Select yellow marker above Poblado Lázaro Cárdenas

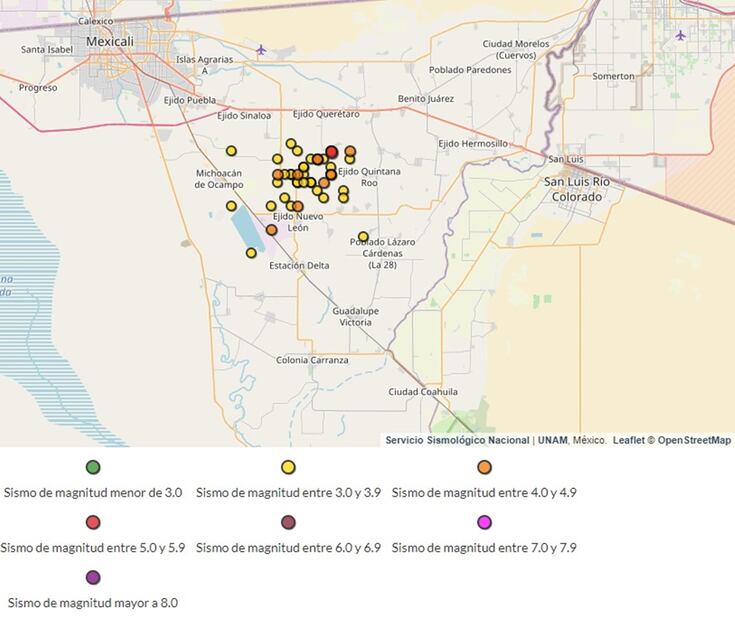tap(363, 237)
